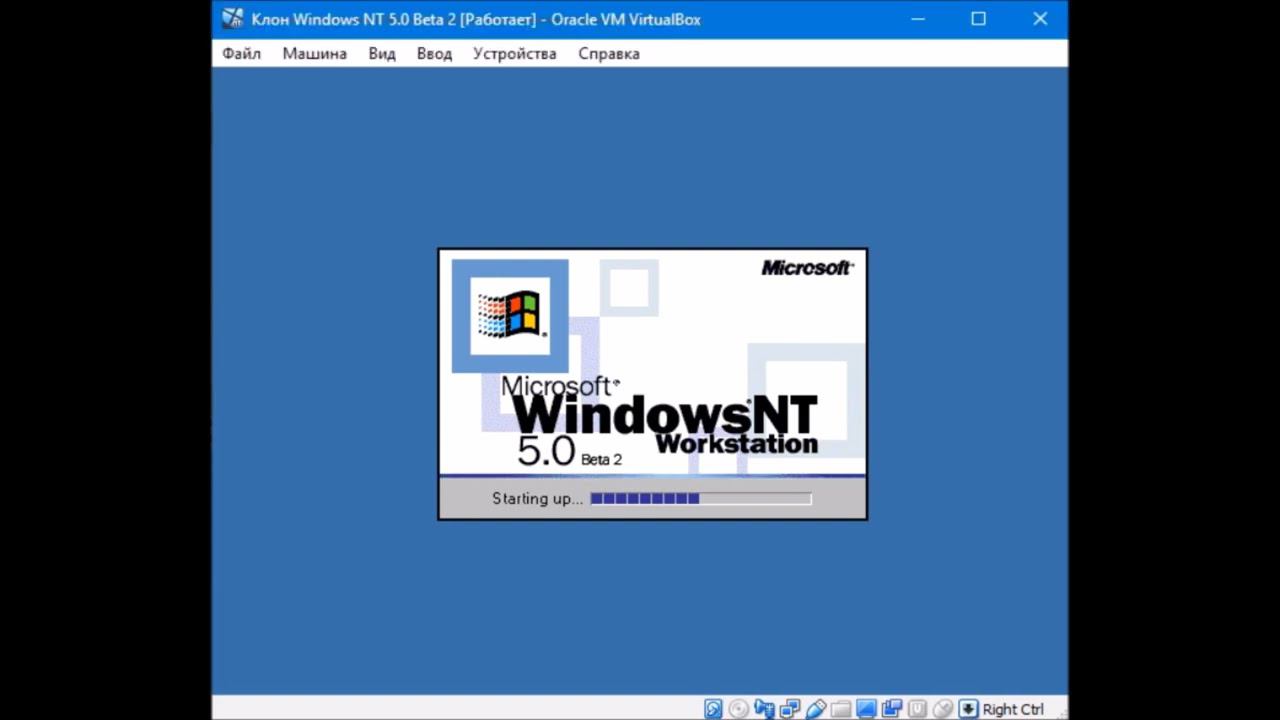Open the Ввод menu
Viewport: 1280px width, 720px height.
pos(434,54)
